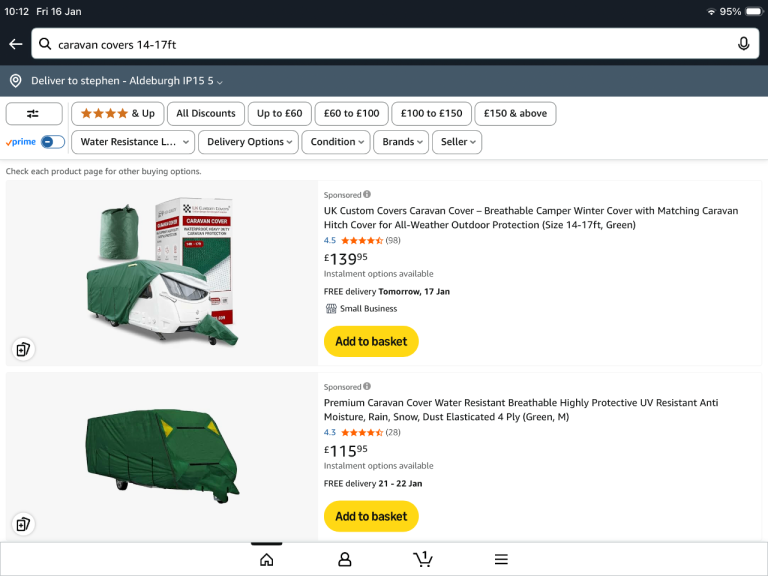Add the £139.95 caravan cover to basket
The image size is (768, 576).
click(x=371, y=341)
